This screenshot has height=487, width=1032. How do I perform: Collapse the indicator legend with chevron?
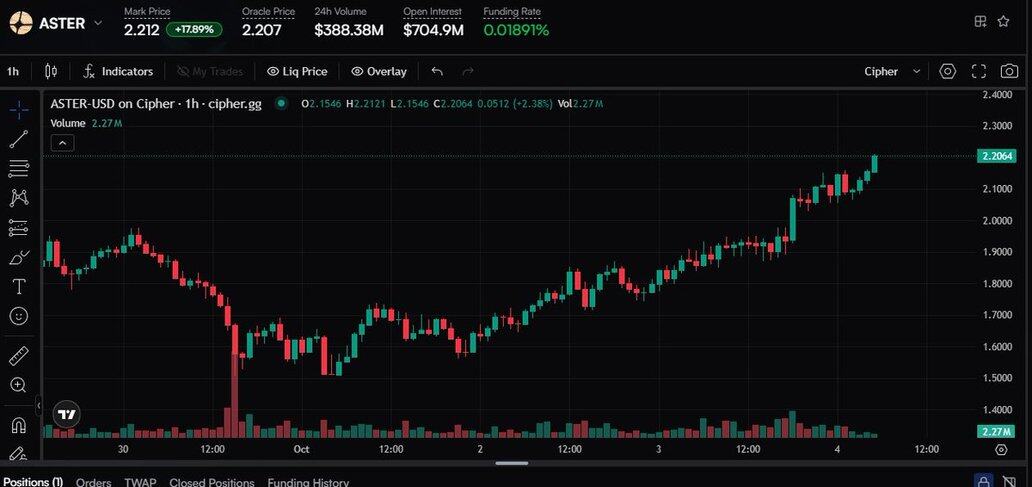point(62,143)
